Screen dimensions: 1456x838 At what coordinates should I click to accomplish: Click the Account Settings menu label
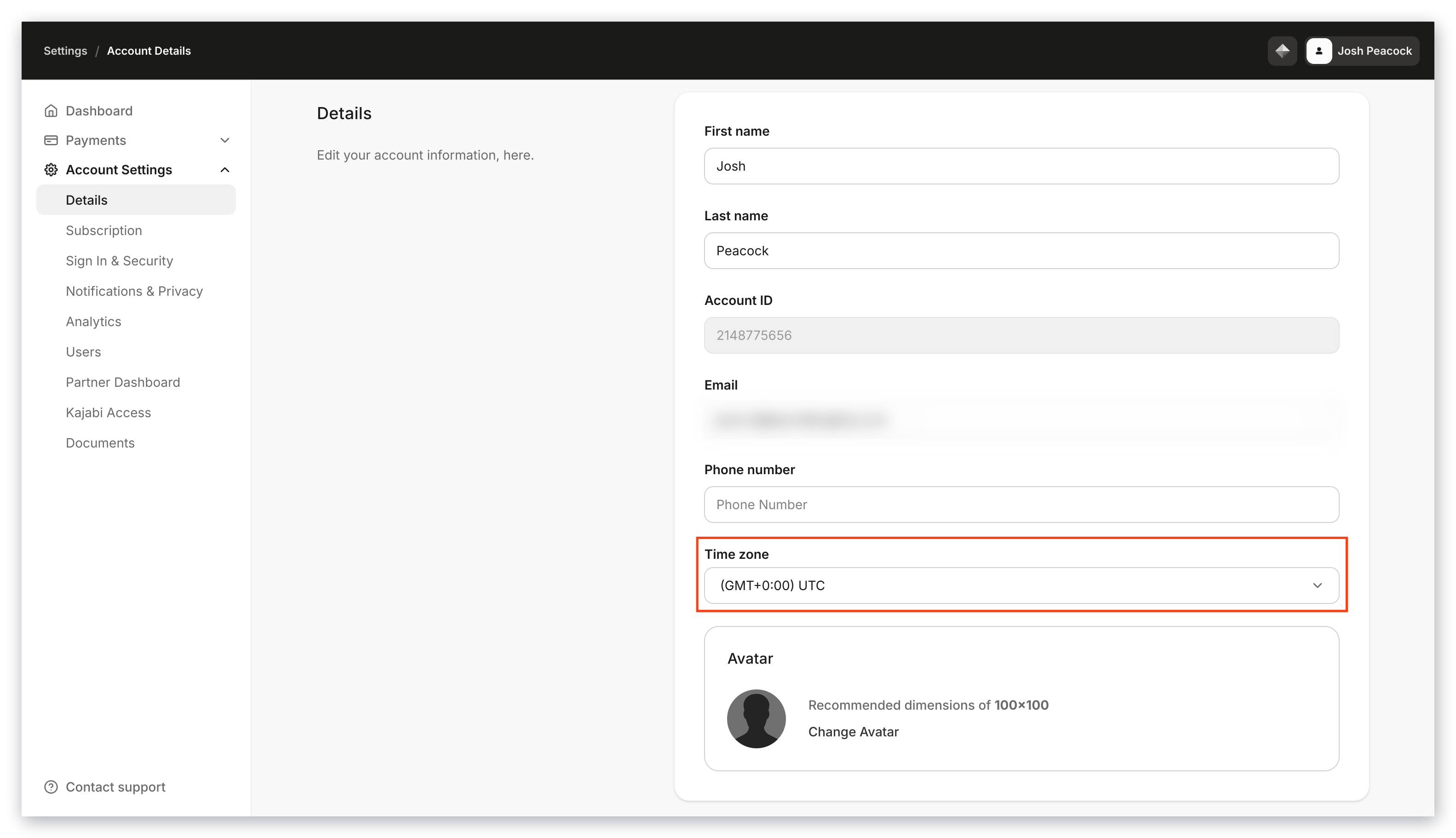click(x=119, y=169)
